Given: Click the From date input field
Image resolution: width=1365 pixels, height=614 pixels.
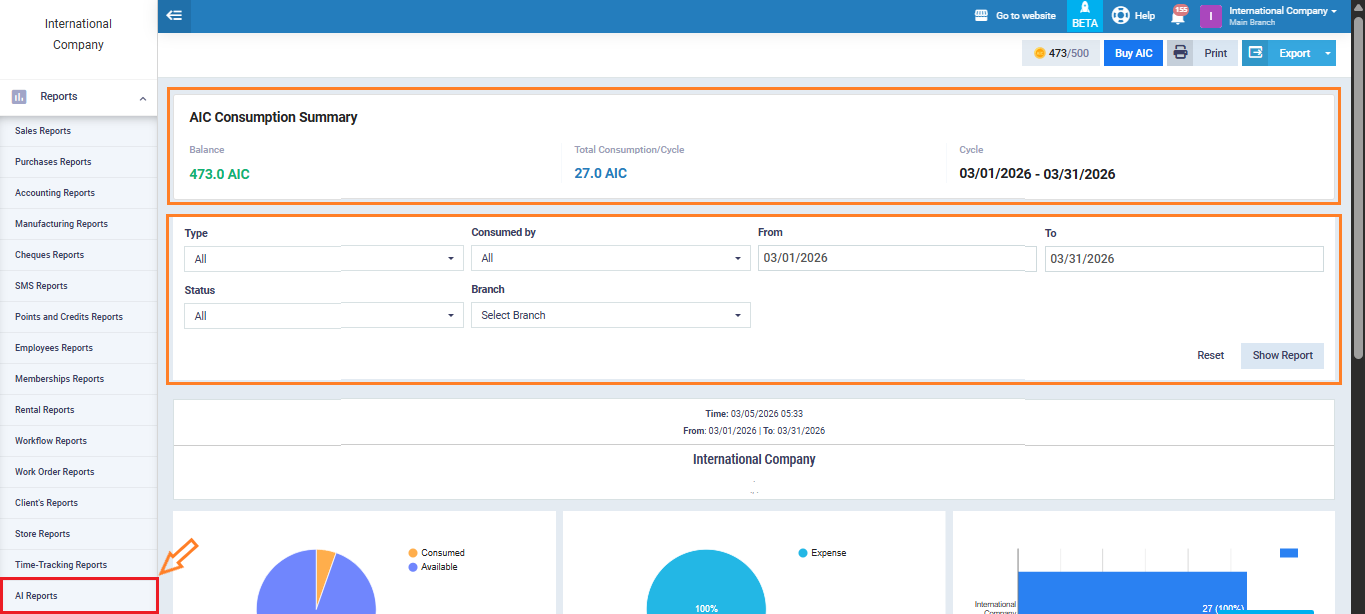Looking at the screenshot, I should point(896,259).
